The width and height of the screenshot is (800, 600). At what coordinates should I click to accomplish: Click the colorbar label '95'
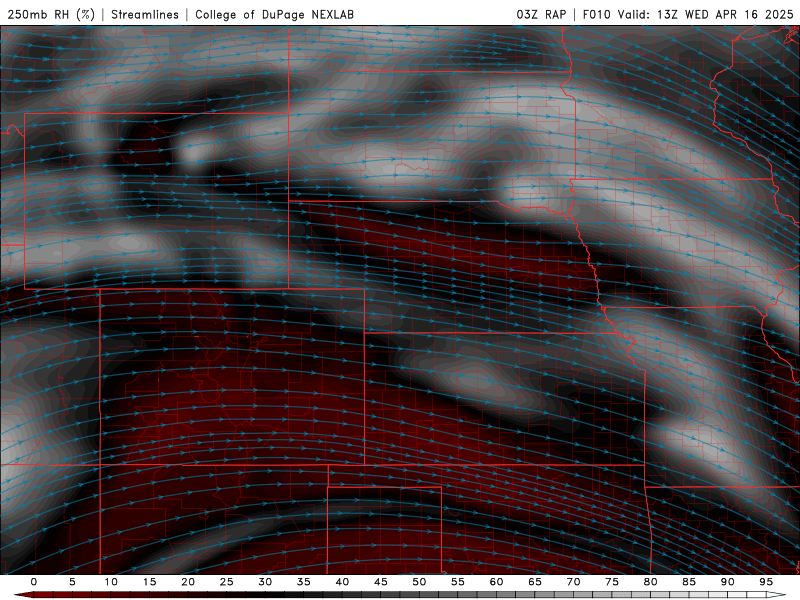(x=766, y=582)
